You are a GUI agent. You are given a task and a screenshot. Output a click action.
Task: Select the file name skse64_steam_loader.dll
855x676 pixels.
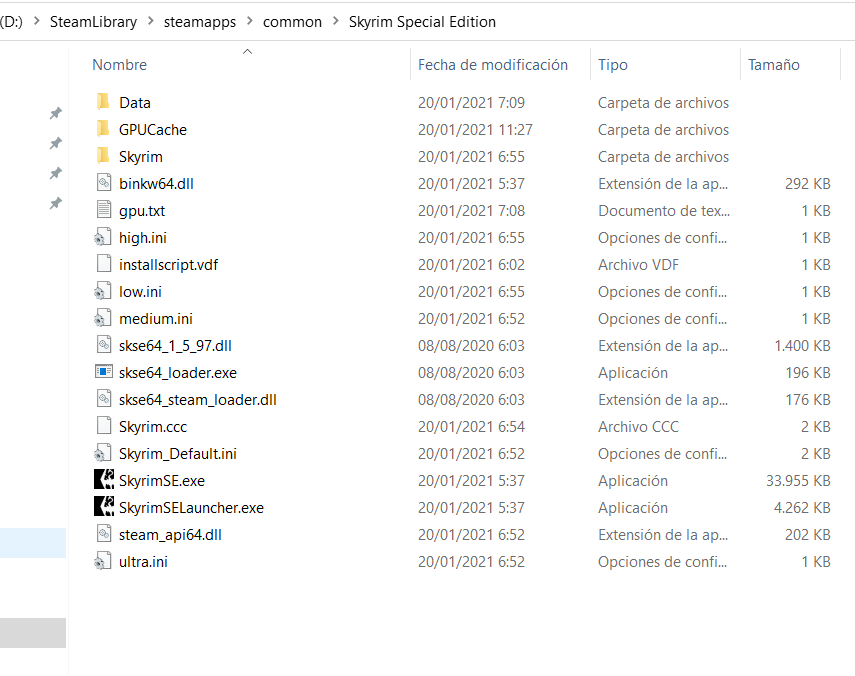[198, 400]
